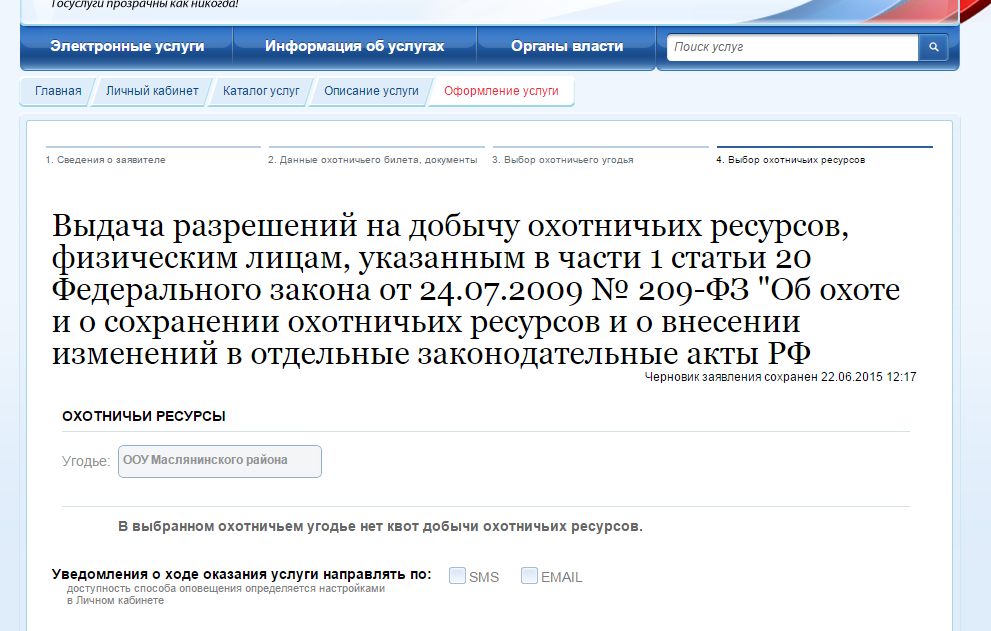
Task: Enable SMS notifications checkbox
Action: (x=458, y=576)
